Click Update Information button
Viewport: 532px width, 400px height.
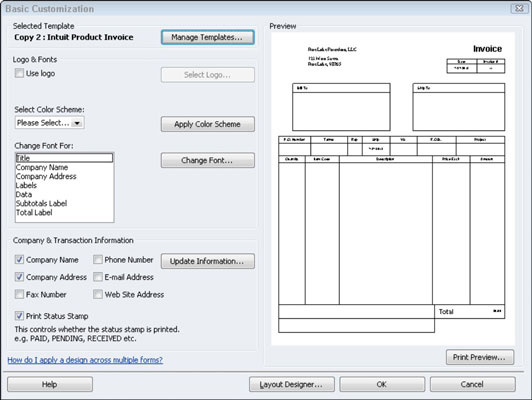[208, 261]
